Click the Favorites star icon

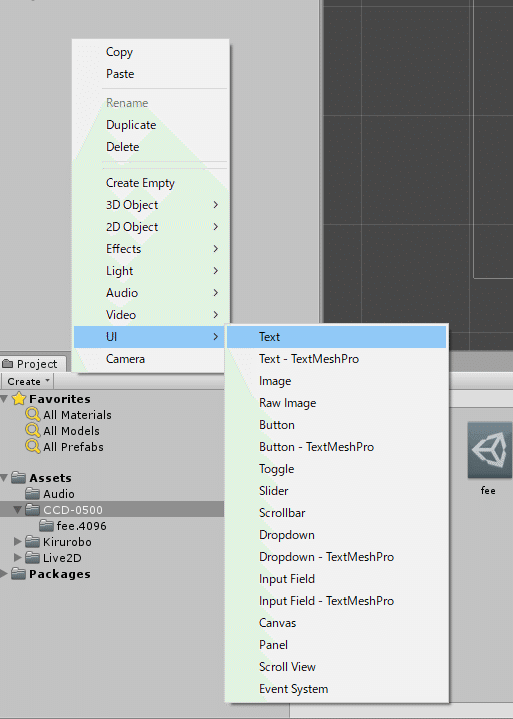coord(19,398)
